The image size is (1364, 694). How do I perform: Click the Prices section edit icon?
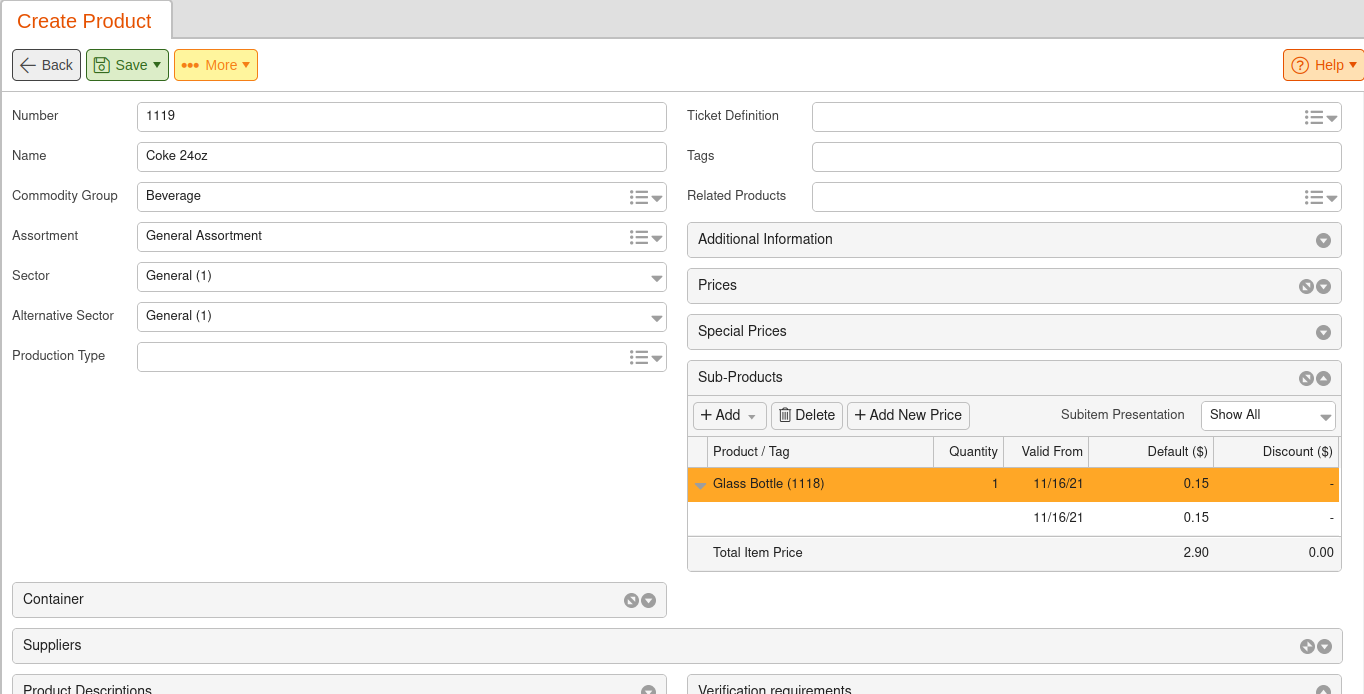click(1306, 286)
